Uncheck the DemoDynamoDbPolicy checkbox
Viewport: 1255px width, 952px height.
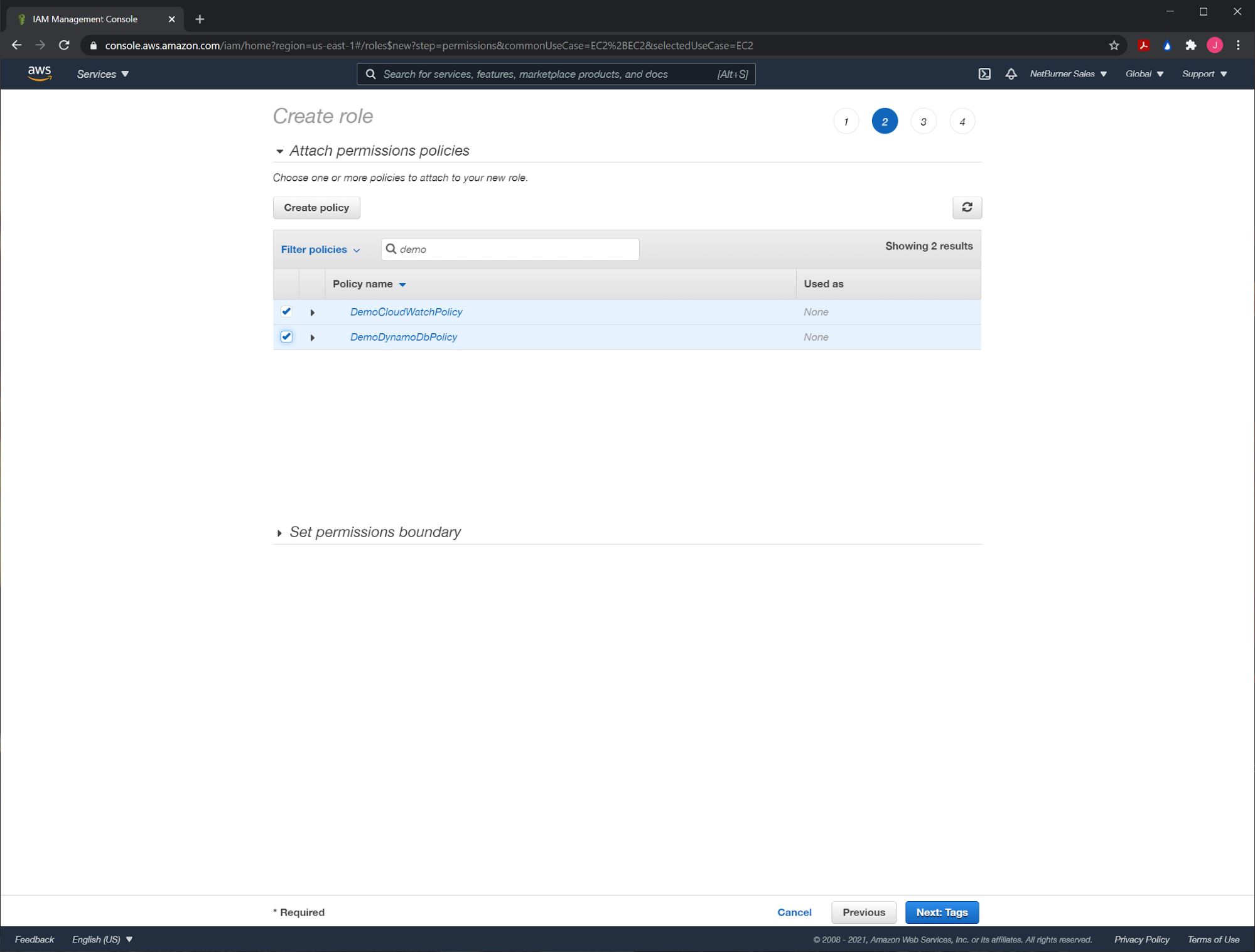pyautogui.click(x=286, y=337)
